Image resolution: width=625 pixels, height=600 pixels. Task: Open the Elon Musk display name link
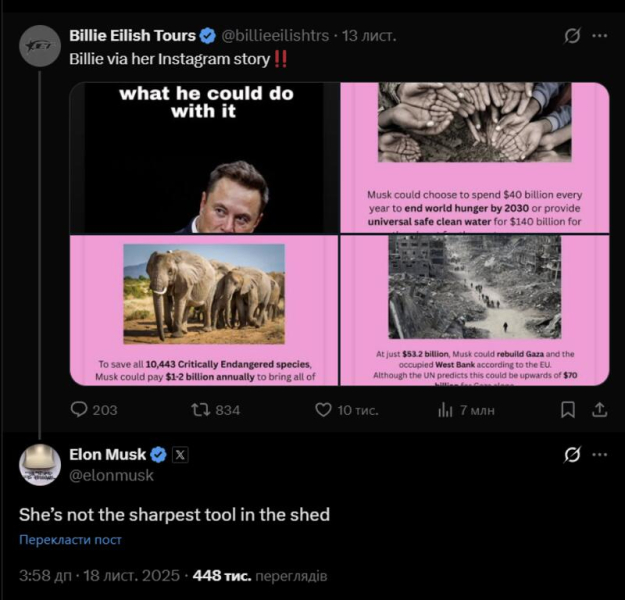tap(107, 454)
